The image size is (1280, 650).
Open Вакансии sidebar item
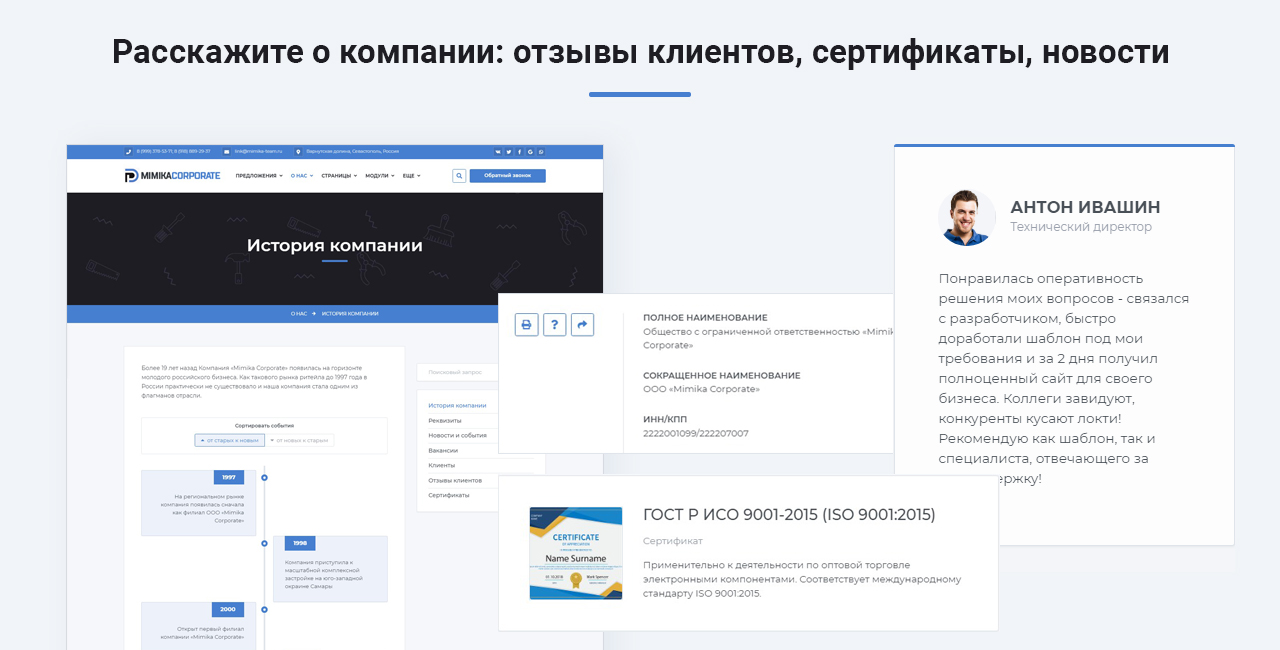coord(443,450)
